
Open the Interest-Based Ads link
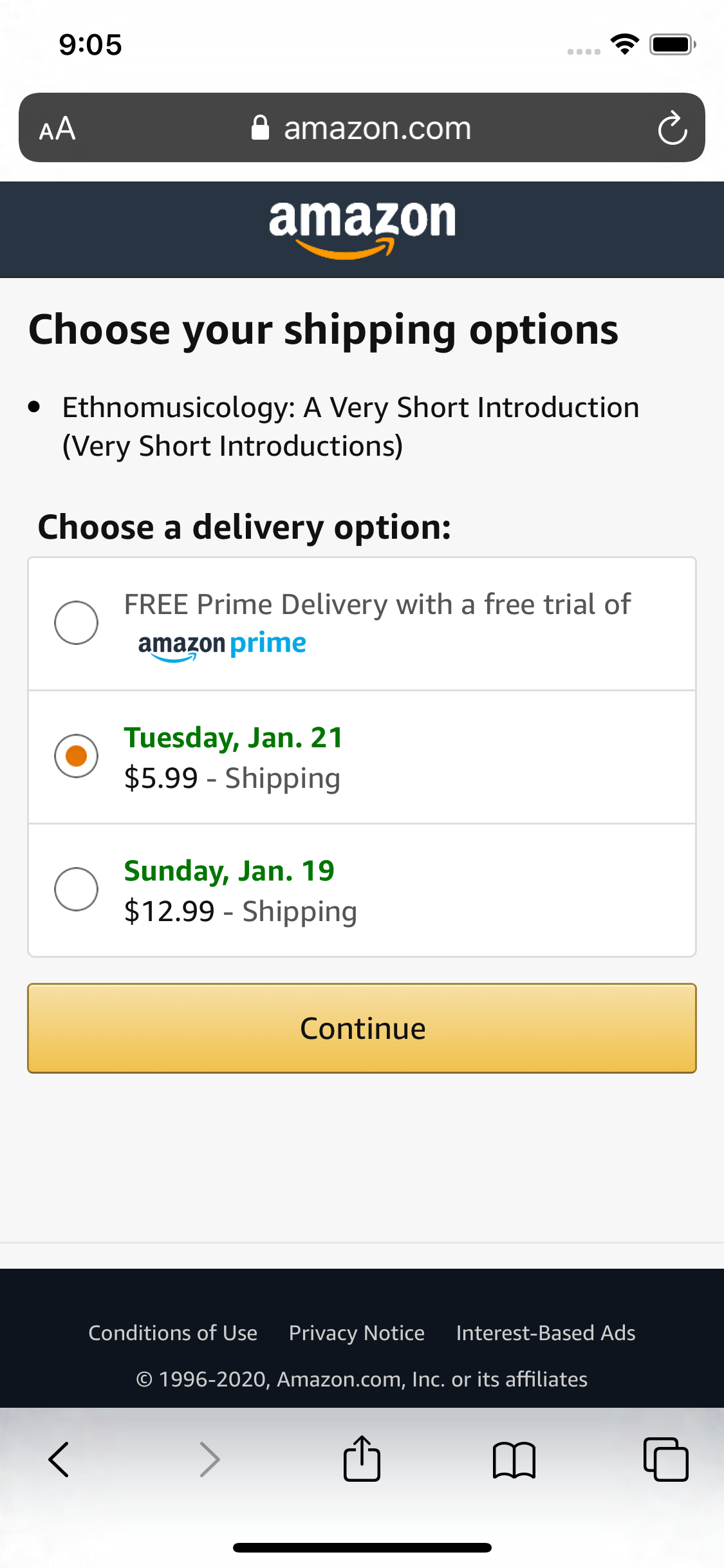click(545, 1332)
